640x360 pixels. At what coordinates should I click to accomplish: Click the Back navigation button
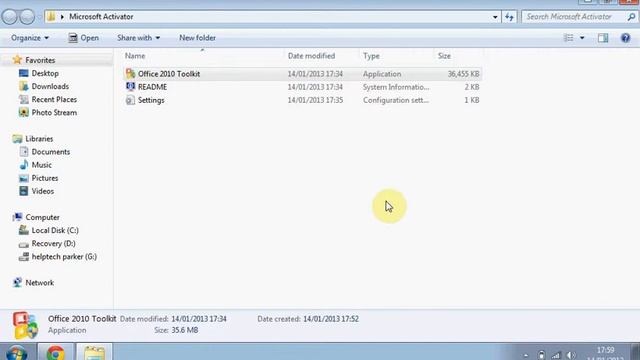[x=10, y=17]
